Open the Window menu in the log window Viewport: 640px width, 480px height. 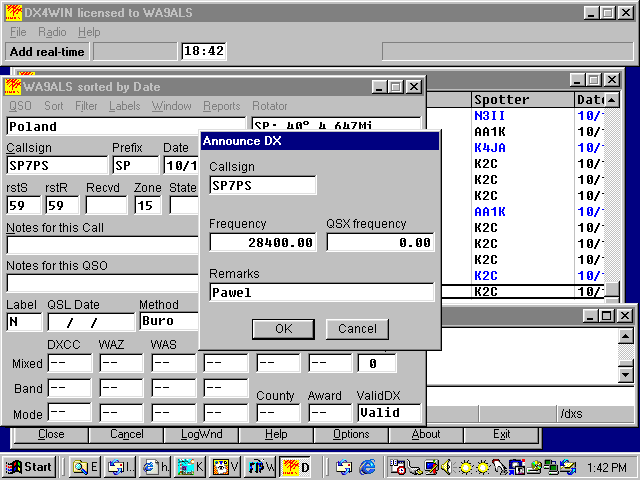(x=171, y=106)
